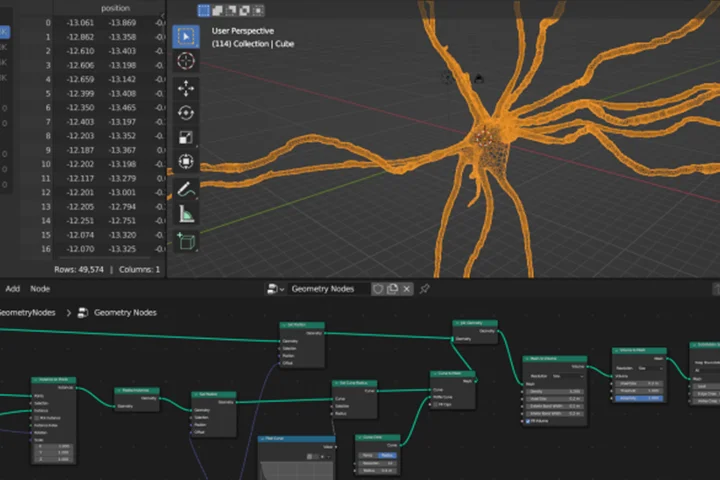
Task: Click User Perspective viewport label
Action: coord(242,31)
